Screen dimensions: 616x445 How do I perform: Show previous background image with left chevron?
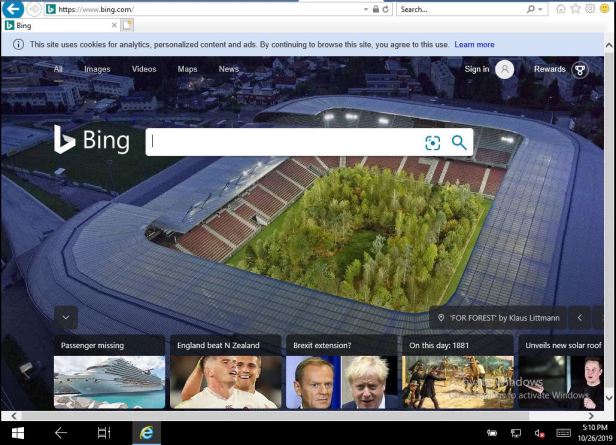pos(580,318)
